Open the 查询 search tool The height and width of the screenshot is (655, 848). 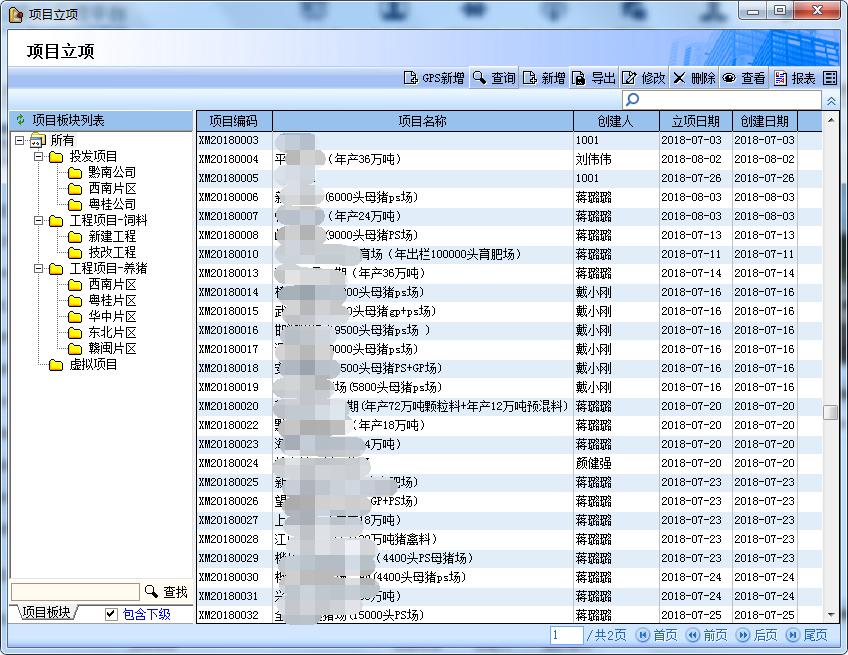point(480,78)
